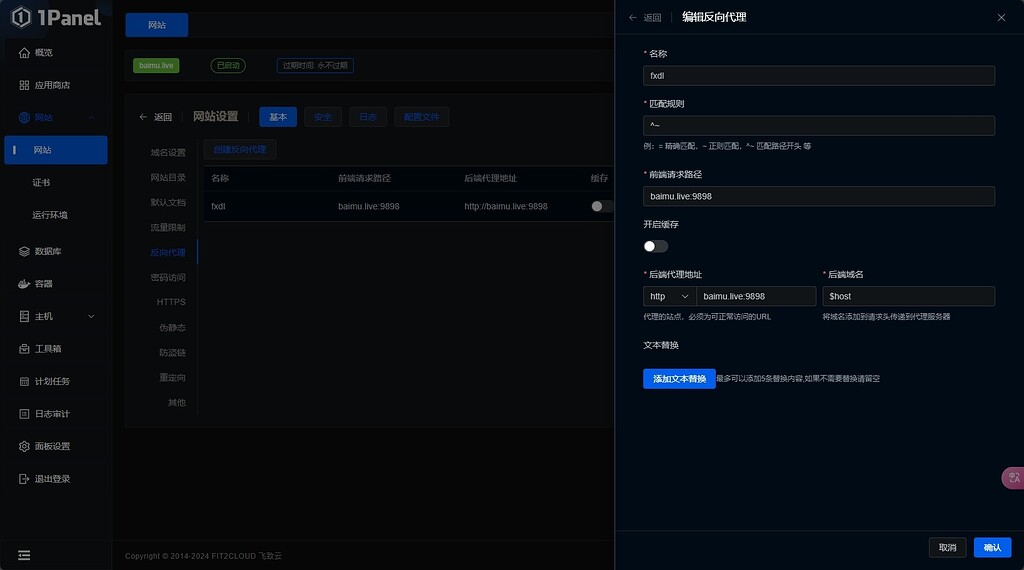1024x570 pixels.
Task: Open the App Store icon in sidebar
Action: tap(25, 86)
